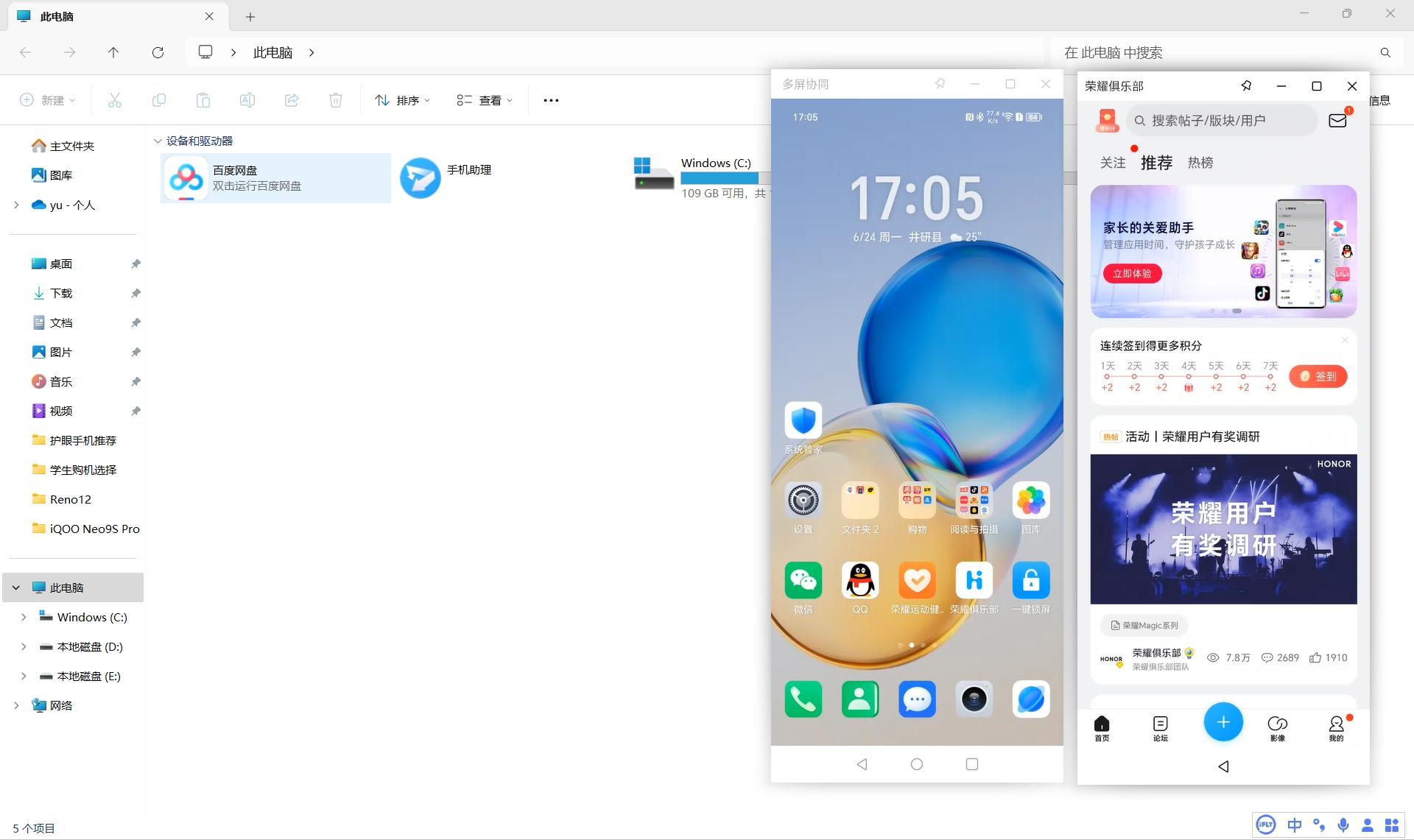
Task: Open 我的 bottom tab in 荣耀俱乐部
Action: 1336,728
